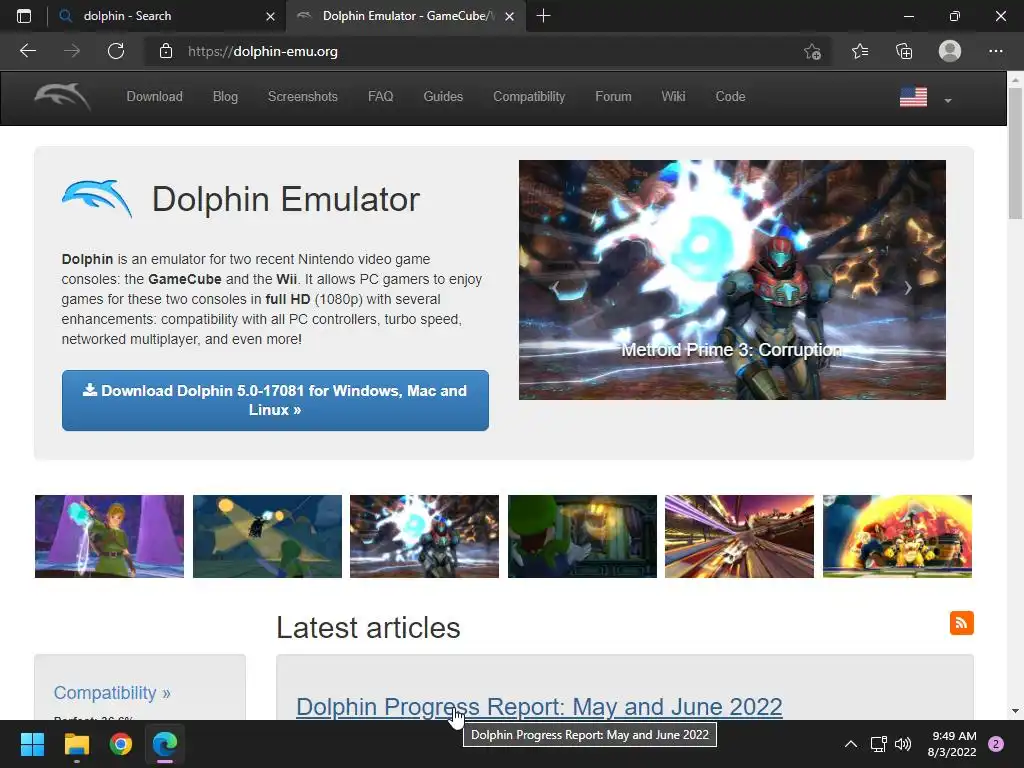Open the F-Zero racing thumbnail
This screenshot has width=1024, height=768.
click(739, 536)
